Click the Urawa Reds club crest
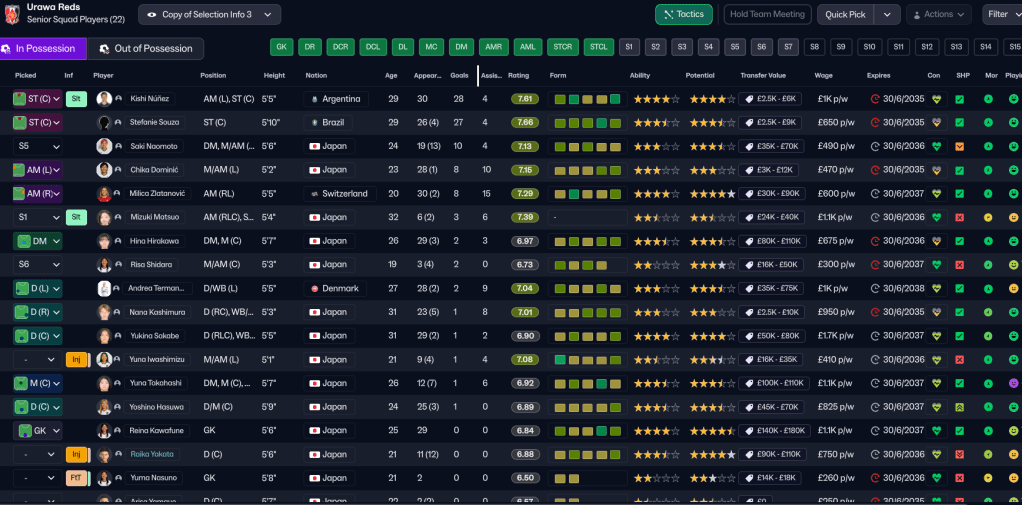1022x505 pixels. (11, 14)
